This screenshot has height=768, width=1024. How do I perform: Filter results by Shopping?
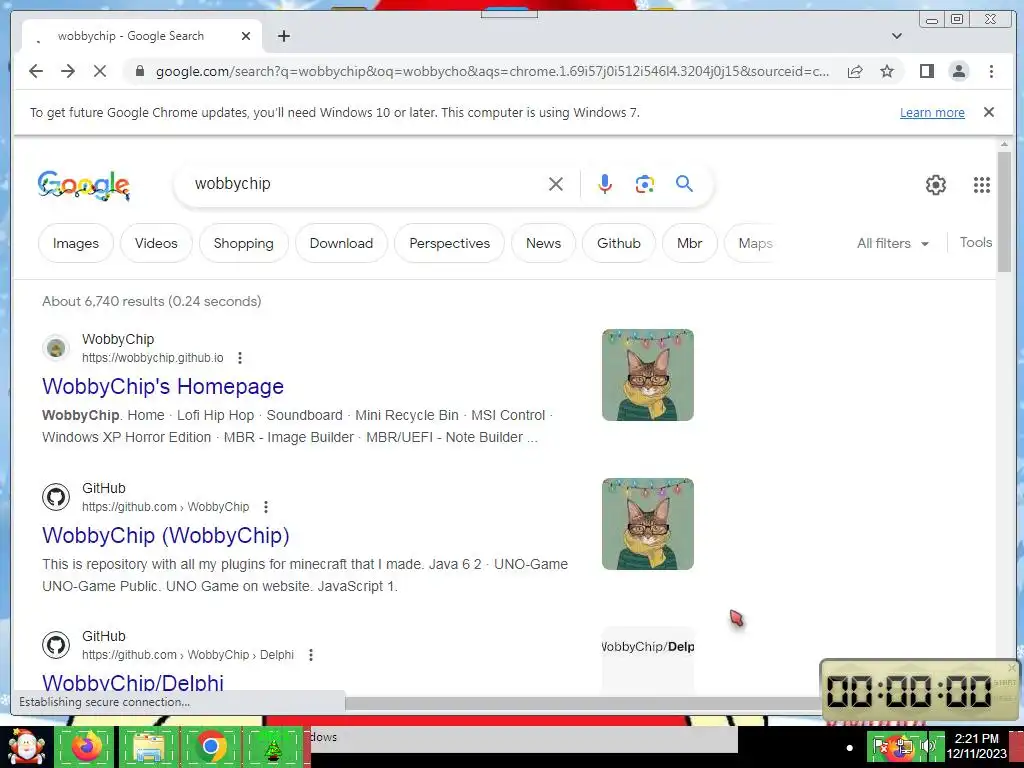(244, 243)
